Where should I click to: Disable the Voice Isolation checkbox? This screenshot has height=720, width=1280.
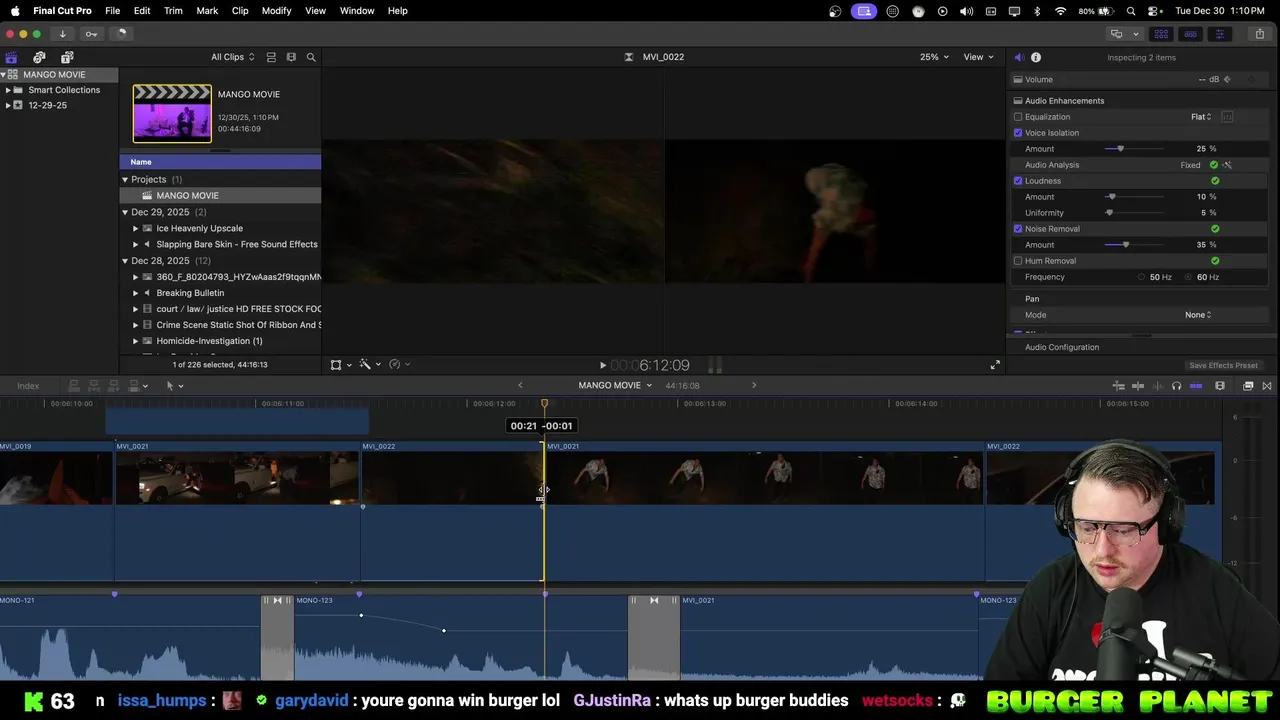point(1018,133)
